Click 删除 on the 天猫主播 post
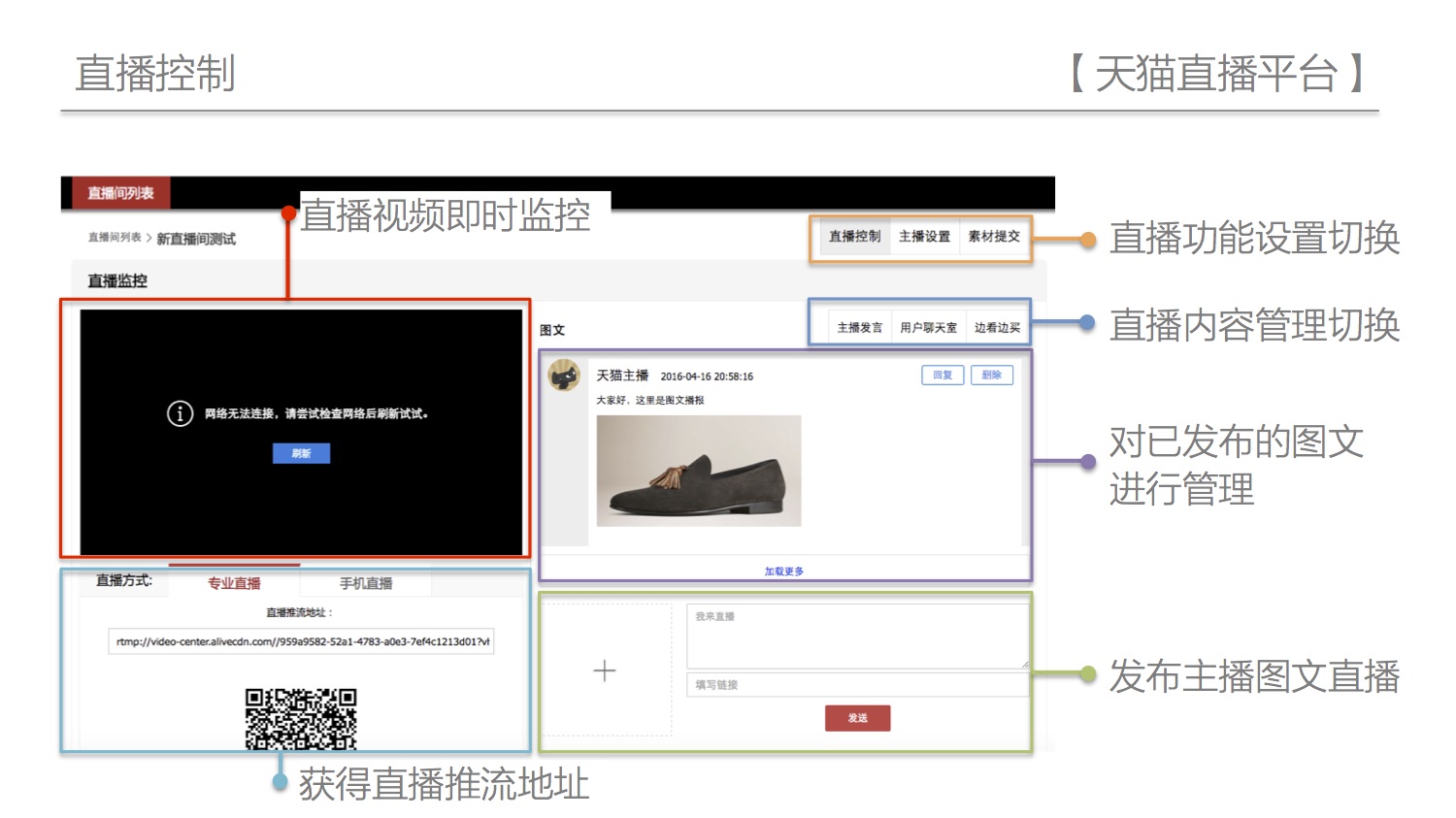Image resolution: width=1456 pixels, height=818 pixels. 991,376
